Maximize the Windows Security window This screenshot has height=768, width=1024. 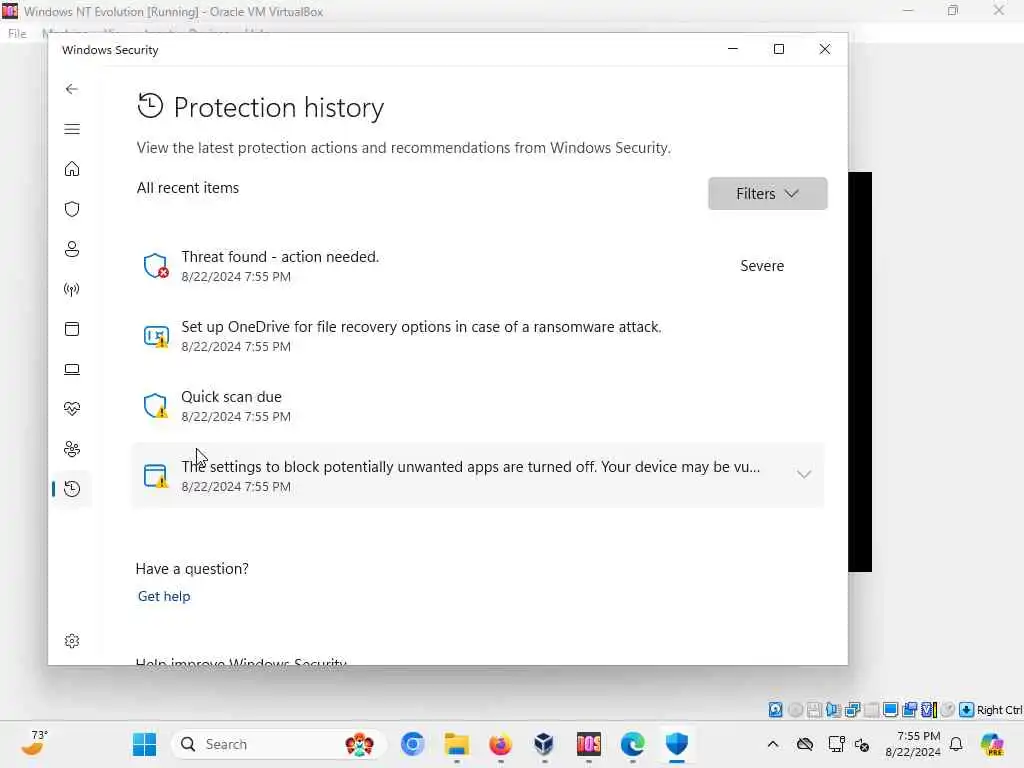coord(778,49)
